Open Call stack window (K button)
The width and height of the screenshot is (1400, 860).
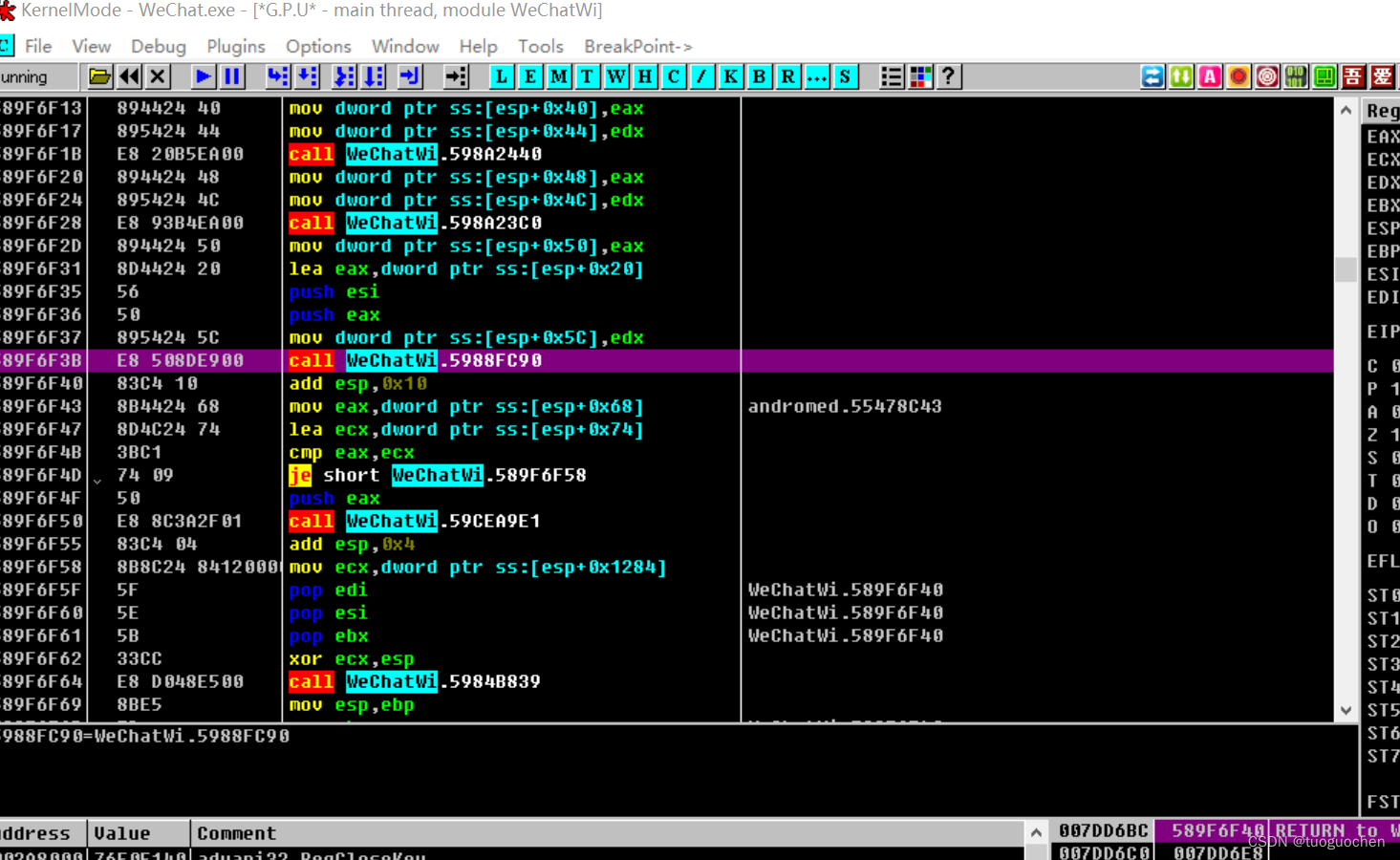731,76
